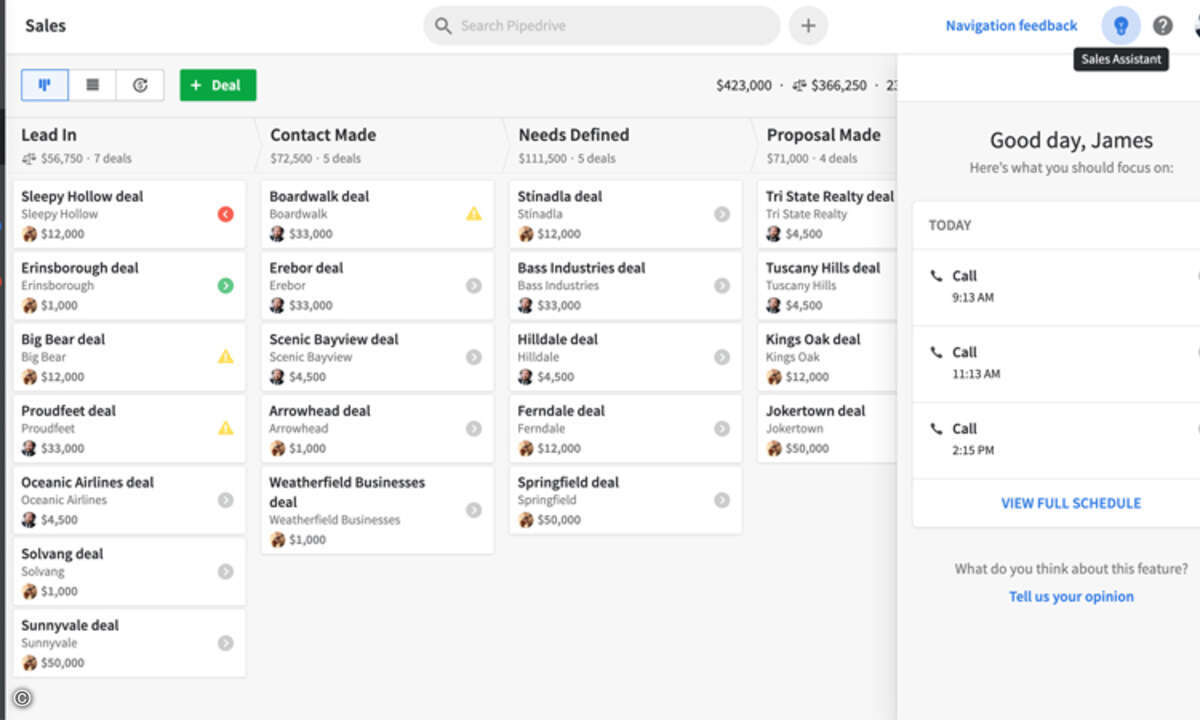
Task: Click red overdue icon on Sleepy Hollow deal
Action: click(x=226, y=214)
